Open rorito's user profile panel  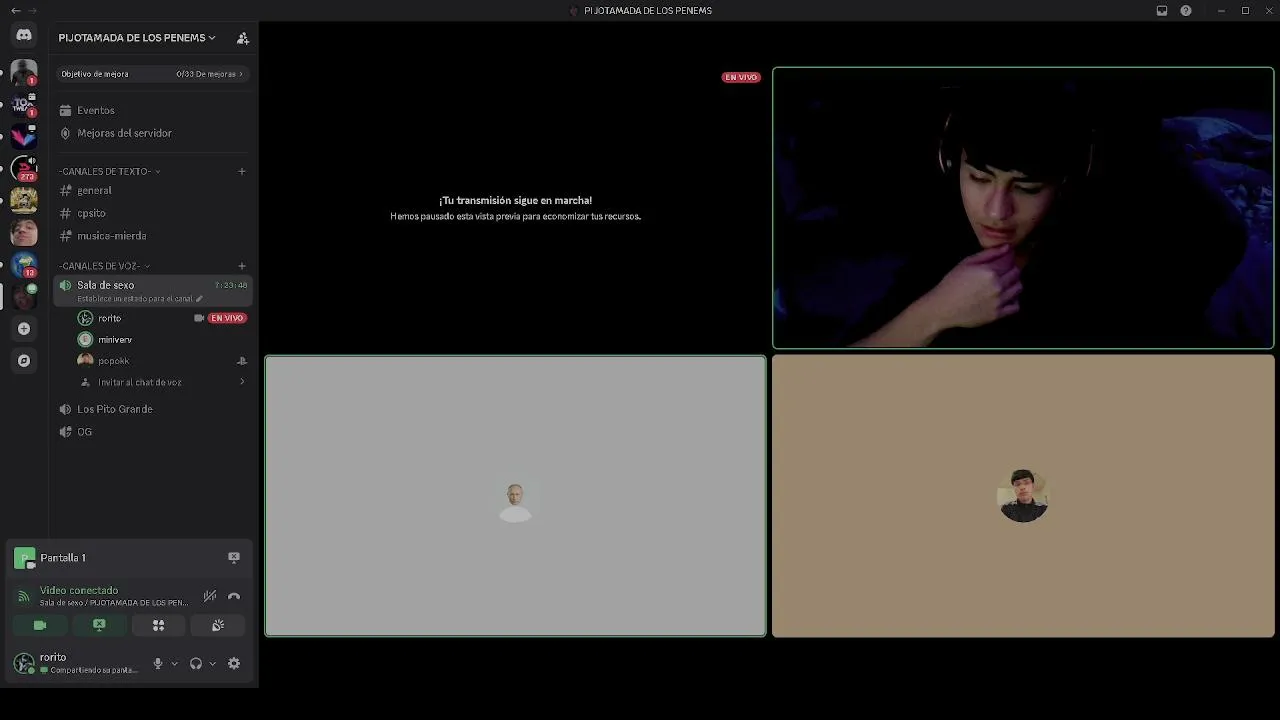[x=75, y=663]
